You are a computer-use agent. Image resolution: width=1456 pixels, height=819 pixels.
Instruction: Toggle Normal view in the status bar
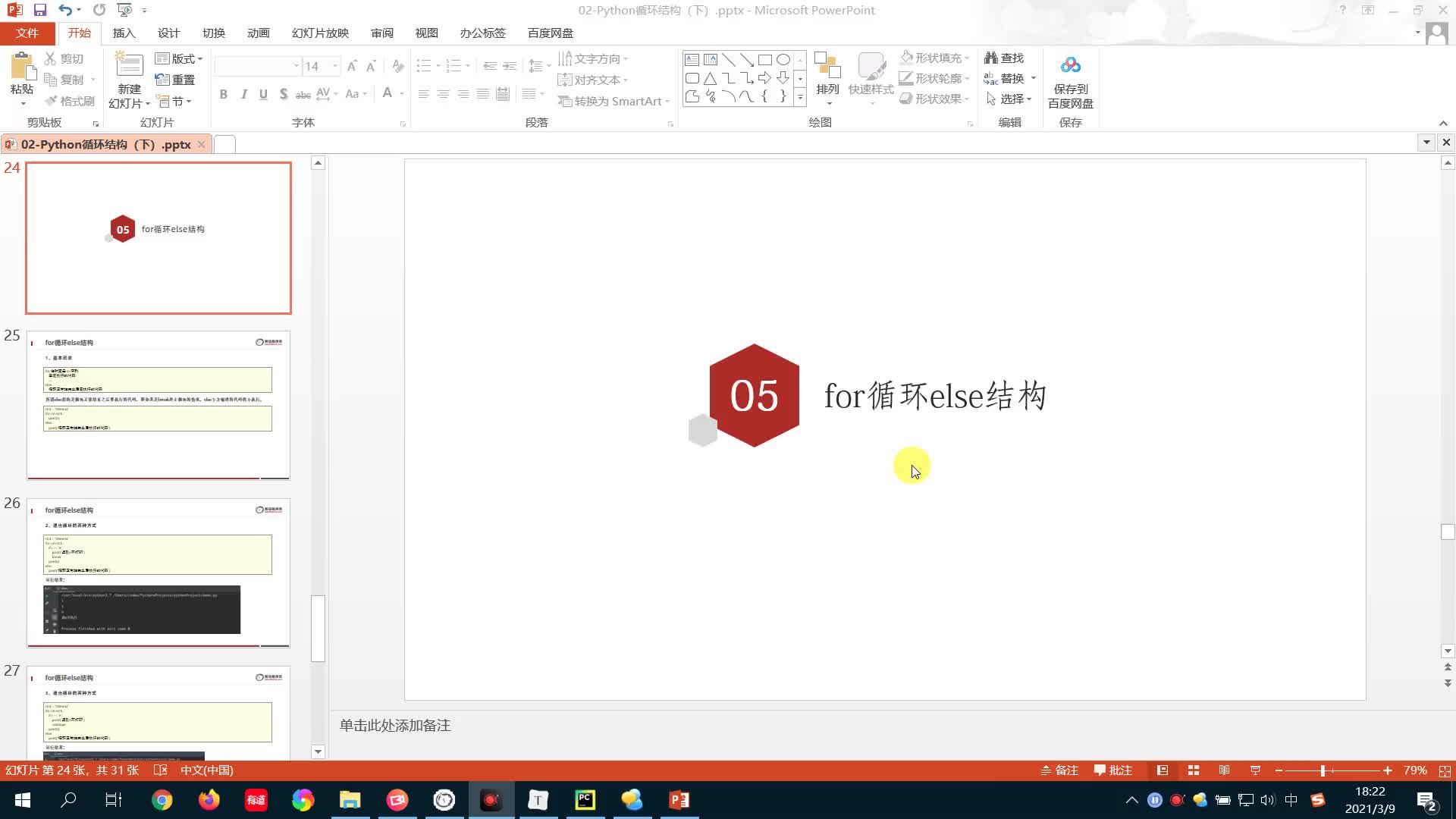pos(1162,770)
